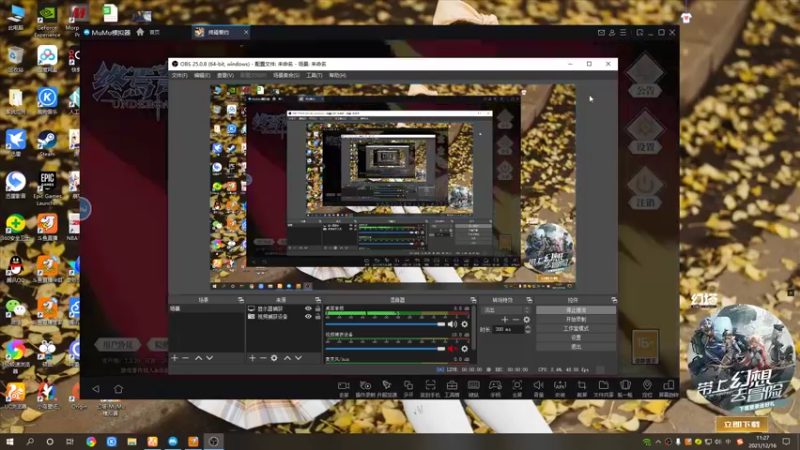Image resolution: width=800 pixels, height=450 pixels.
Task: Open MuMu multi-instance icon
Action: [x=408, y=388]
